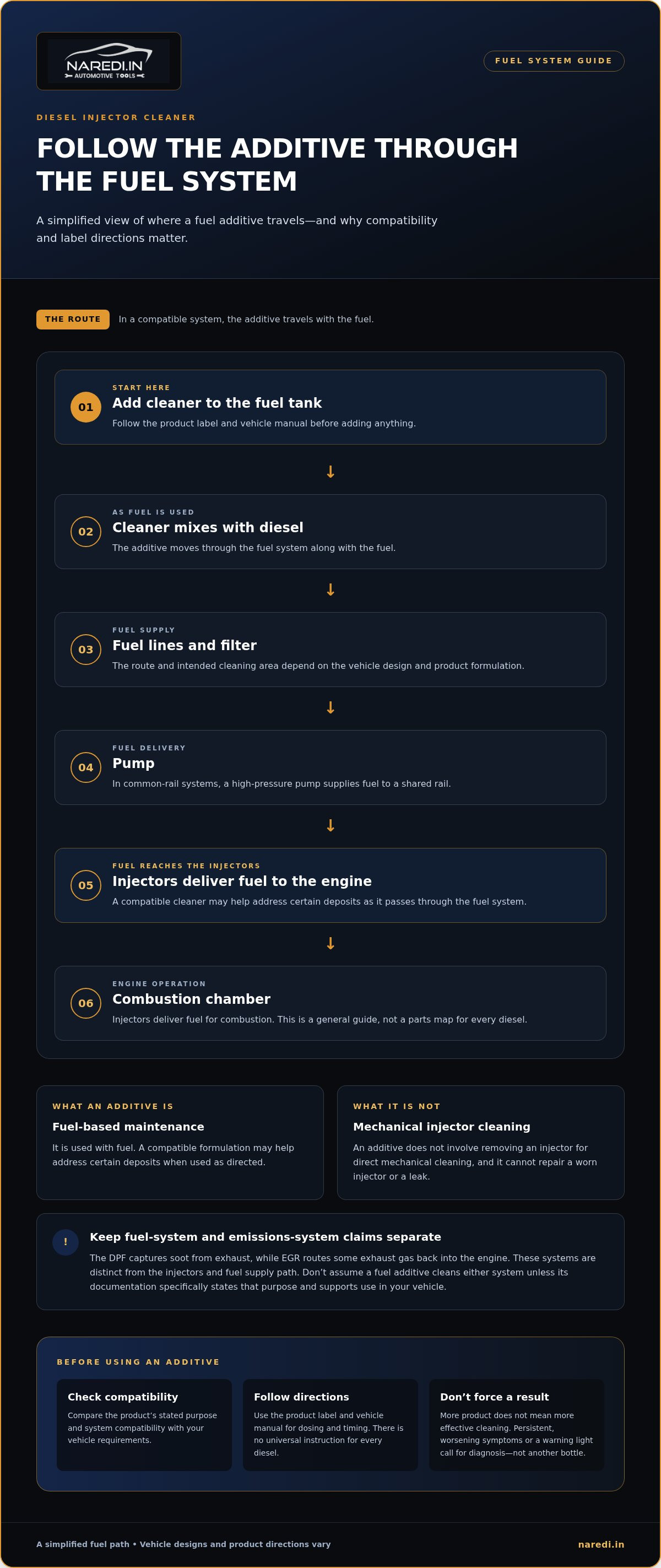Click the step 02 circle badge
Viewport: 661px width, 1568px height.
click(x=86, y=532)
